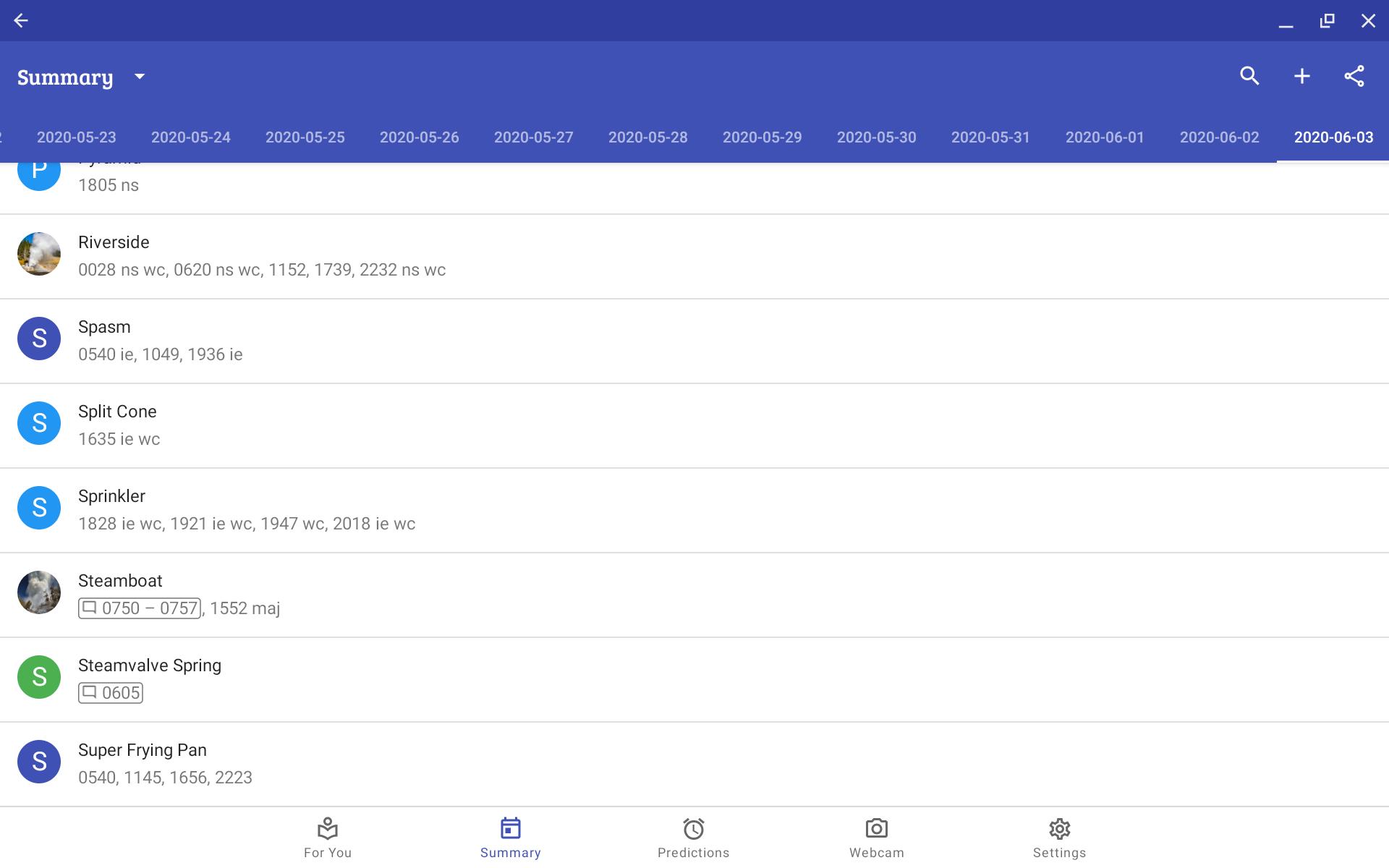
Task: Click the Split Cone geyser name
Action: coord(117,412)
